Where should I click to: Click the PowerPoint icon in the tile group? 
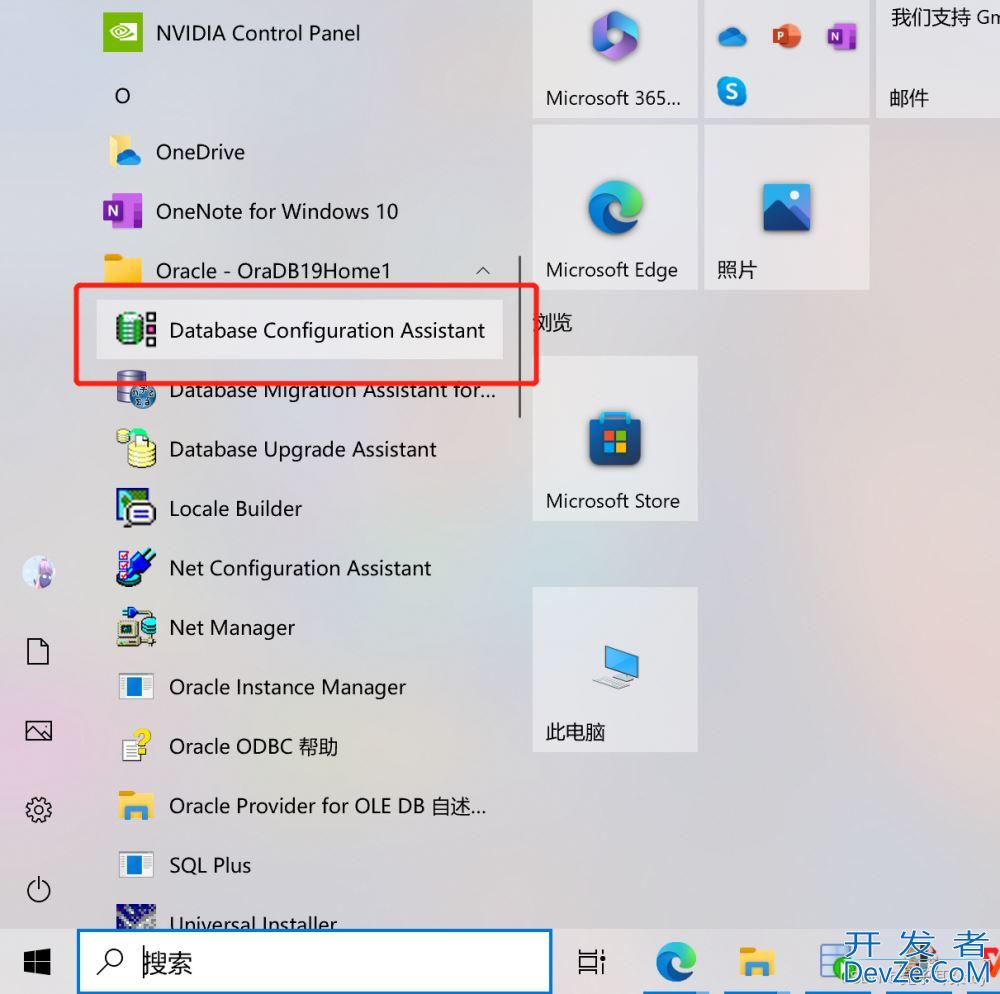pyautogui.click(x=786, y=36)
